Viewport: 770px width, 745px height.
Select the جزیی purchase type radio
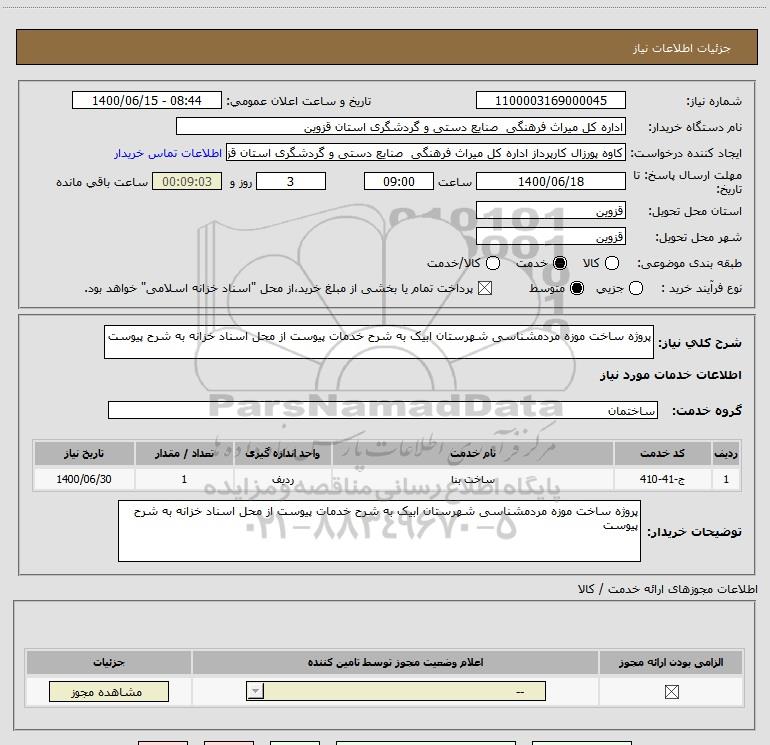tap(635, 288)
